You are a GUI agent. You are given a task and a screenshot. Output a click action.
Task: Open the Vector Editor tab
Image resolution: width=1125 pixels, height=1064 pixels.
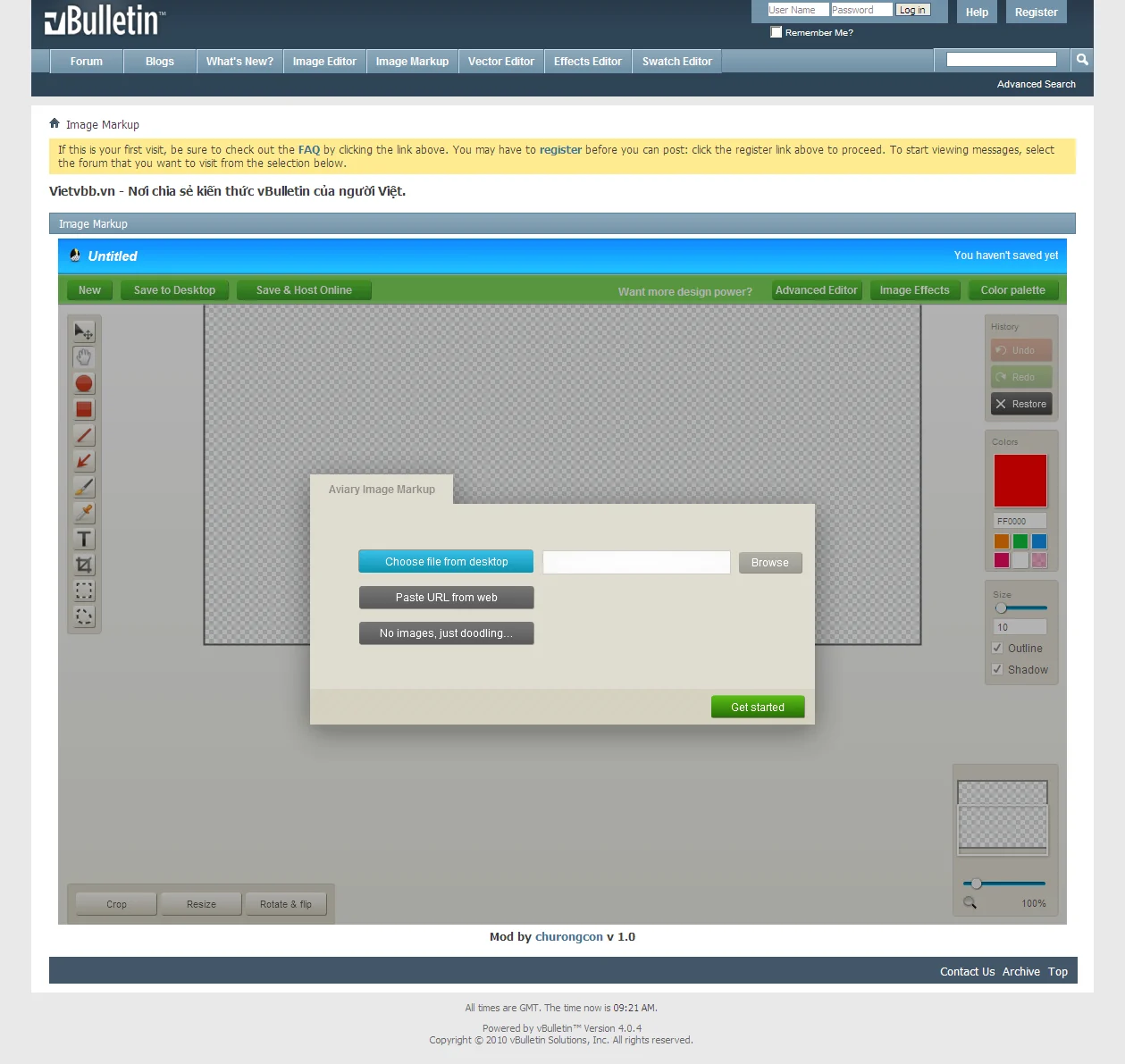500,62
